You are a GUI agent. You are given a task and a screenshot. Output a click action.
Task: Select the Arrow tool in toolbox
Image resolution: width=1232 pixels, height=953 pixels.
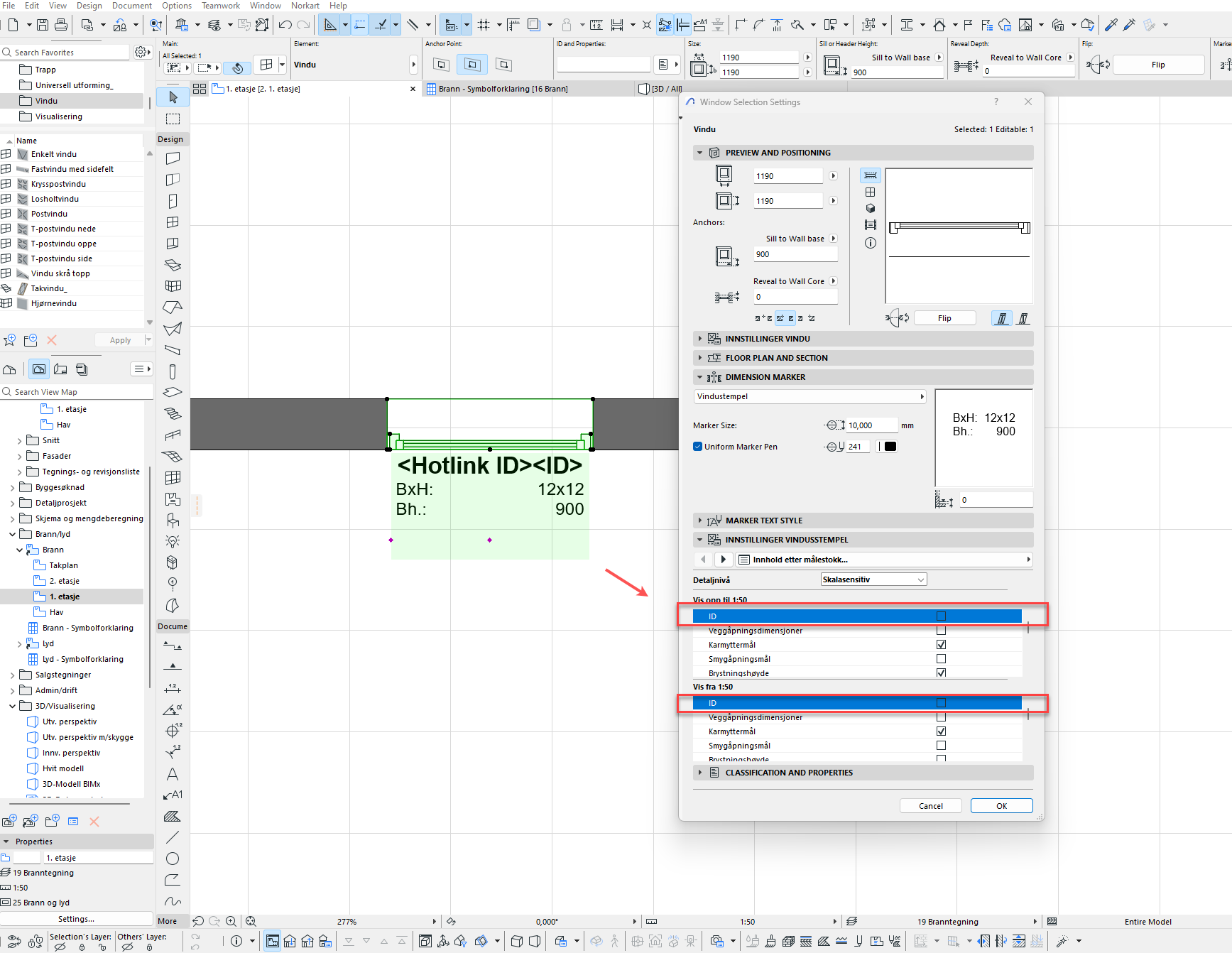173,97
